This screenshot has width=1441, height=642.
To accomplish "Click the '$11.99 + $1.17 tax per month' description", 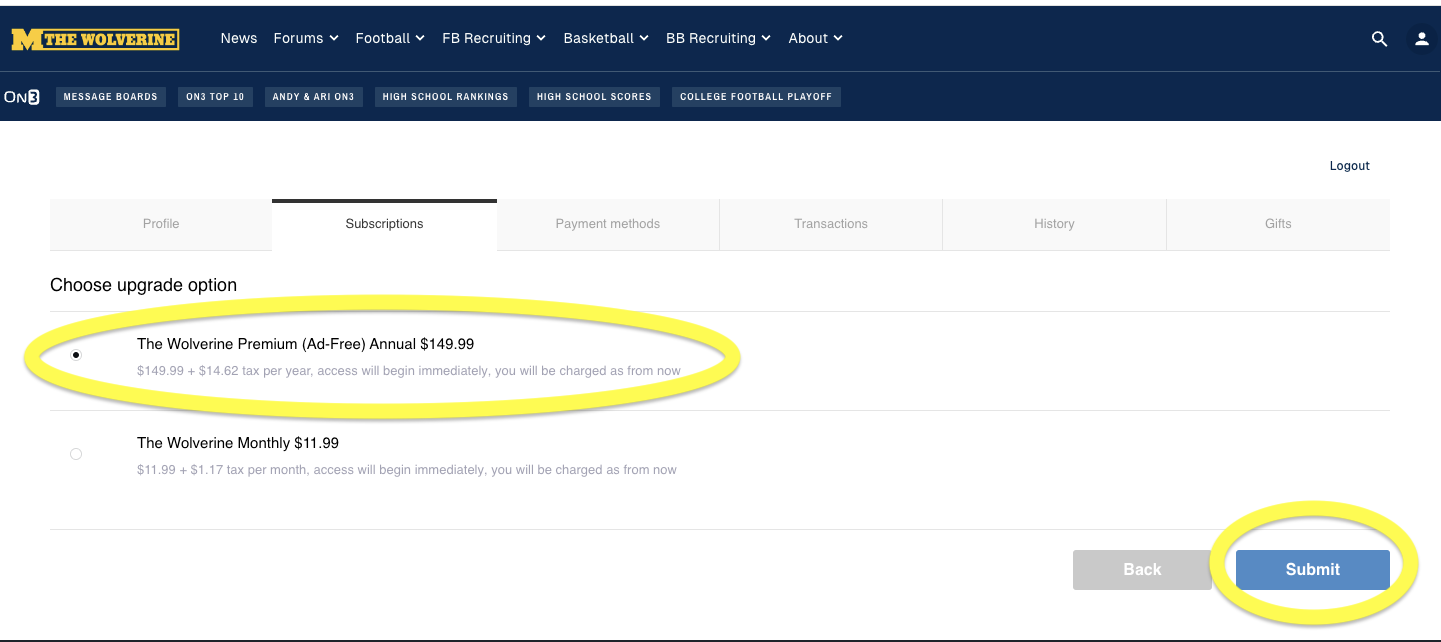I will [x=407, y=470].
